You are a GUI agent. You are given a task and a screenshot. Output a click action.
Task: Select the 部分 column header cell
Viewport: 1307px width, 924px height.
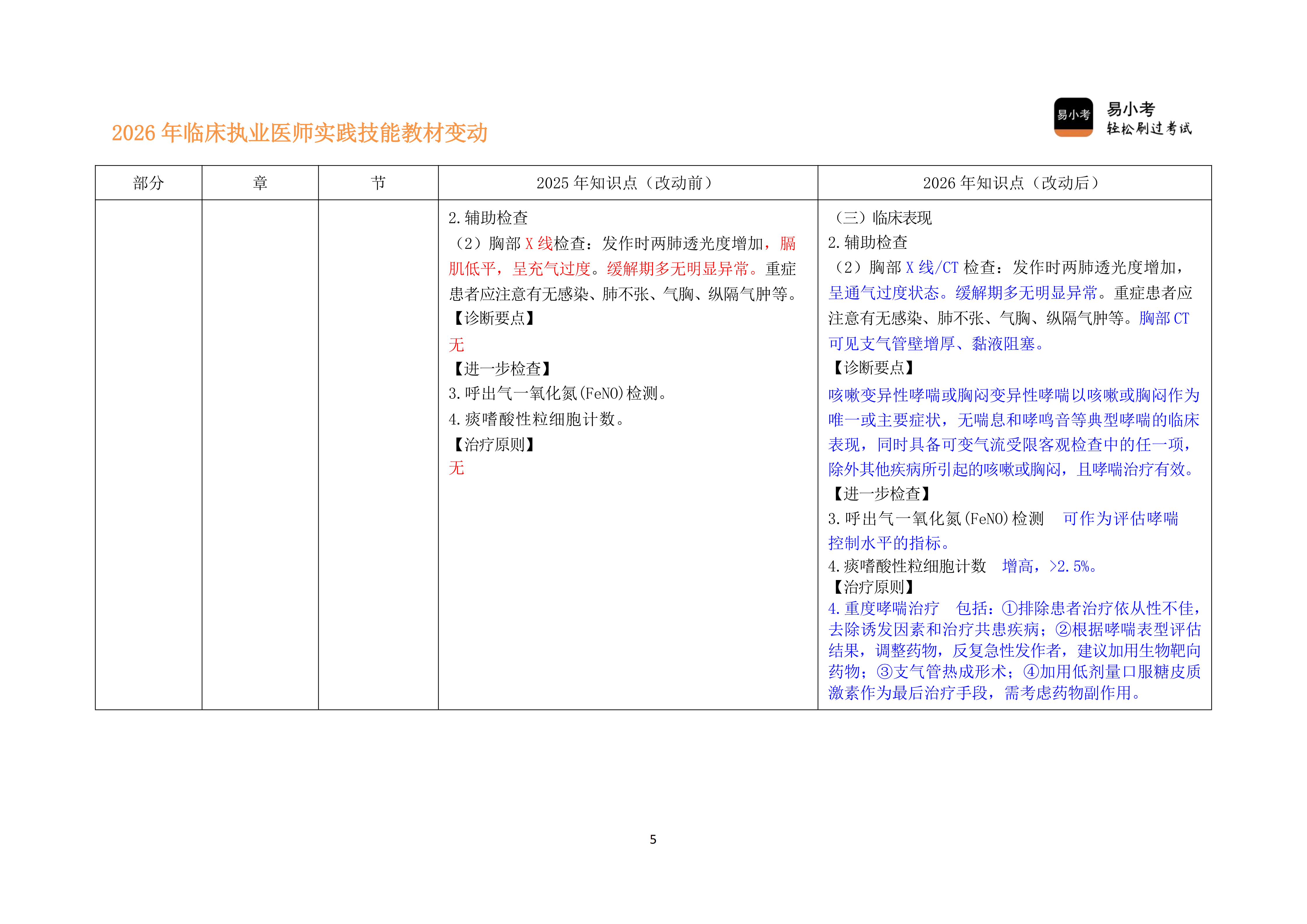pyautogui.click(x=149, y=182)
